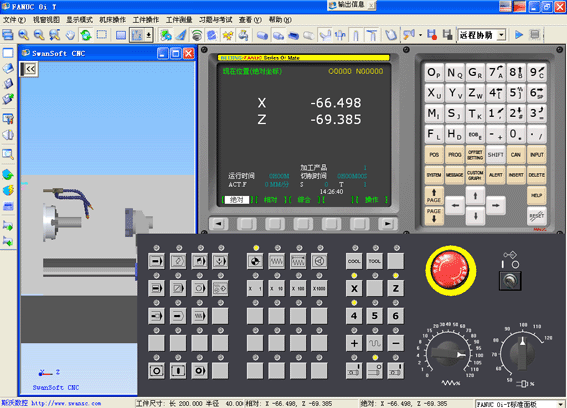Toggle the COOL coolant button
This screenshot has width=567, height=408.
[x=354, y=261]
